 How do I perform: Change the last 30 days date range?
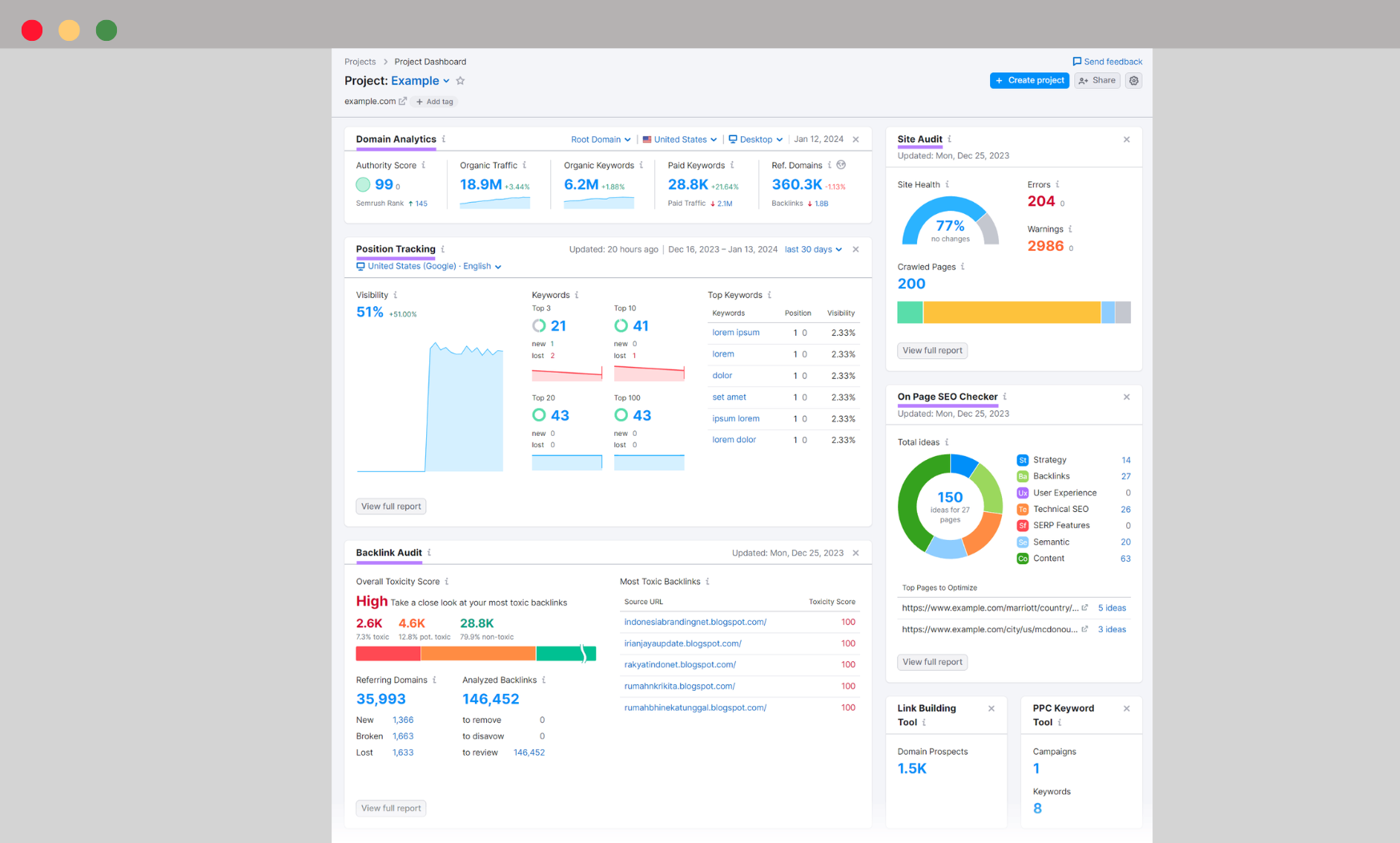(812, 249)
